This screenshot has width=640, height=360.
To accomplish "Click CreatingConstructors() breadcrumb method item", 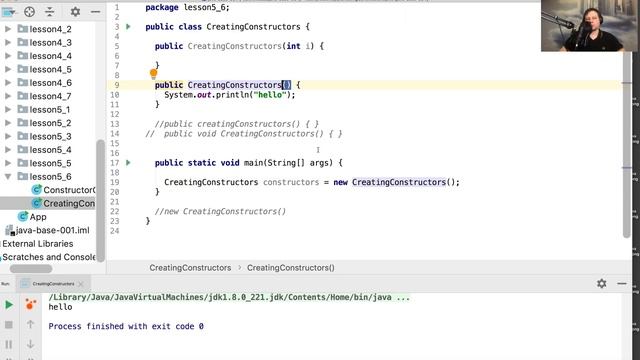I will pyautogui.click(x=291, y=268).
